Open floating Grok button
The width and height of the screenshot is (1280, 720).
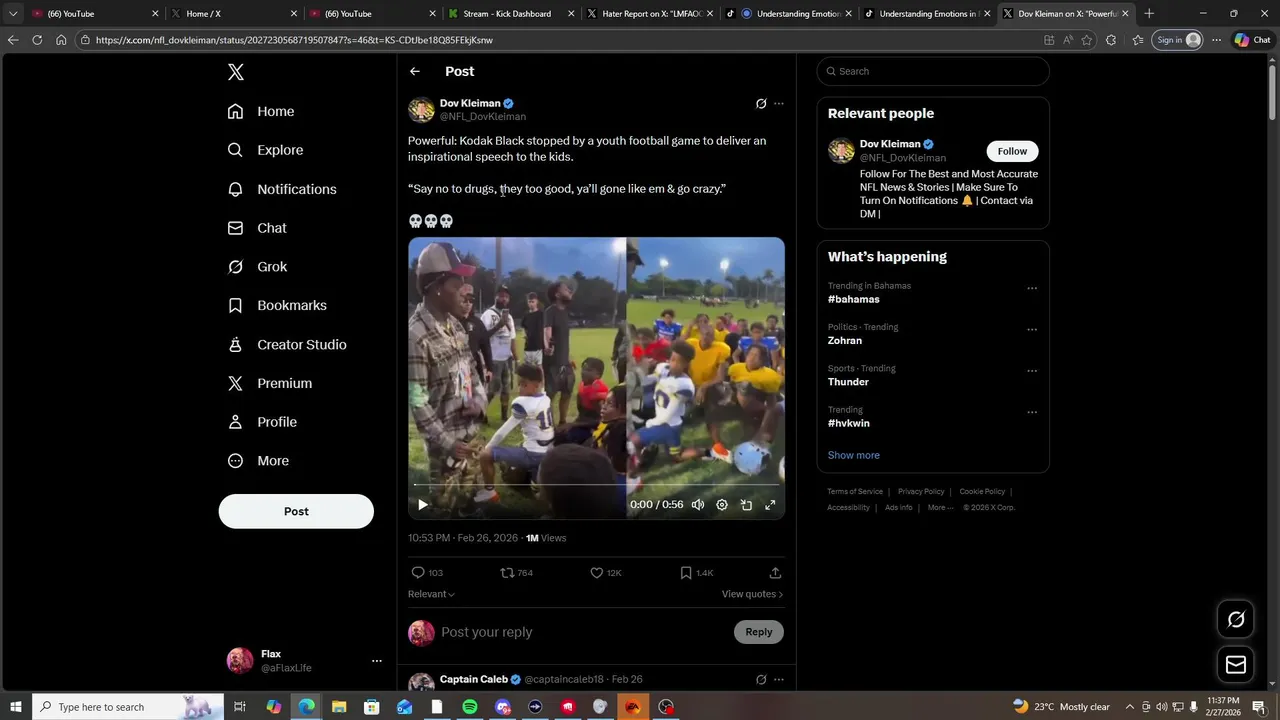click(x=1236, y=620)
